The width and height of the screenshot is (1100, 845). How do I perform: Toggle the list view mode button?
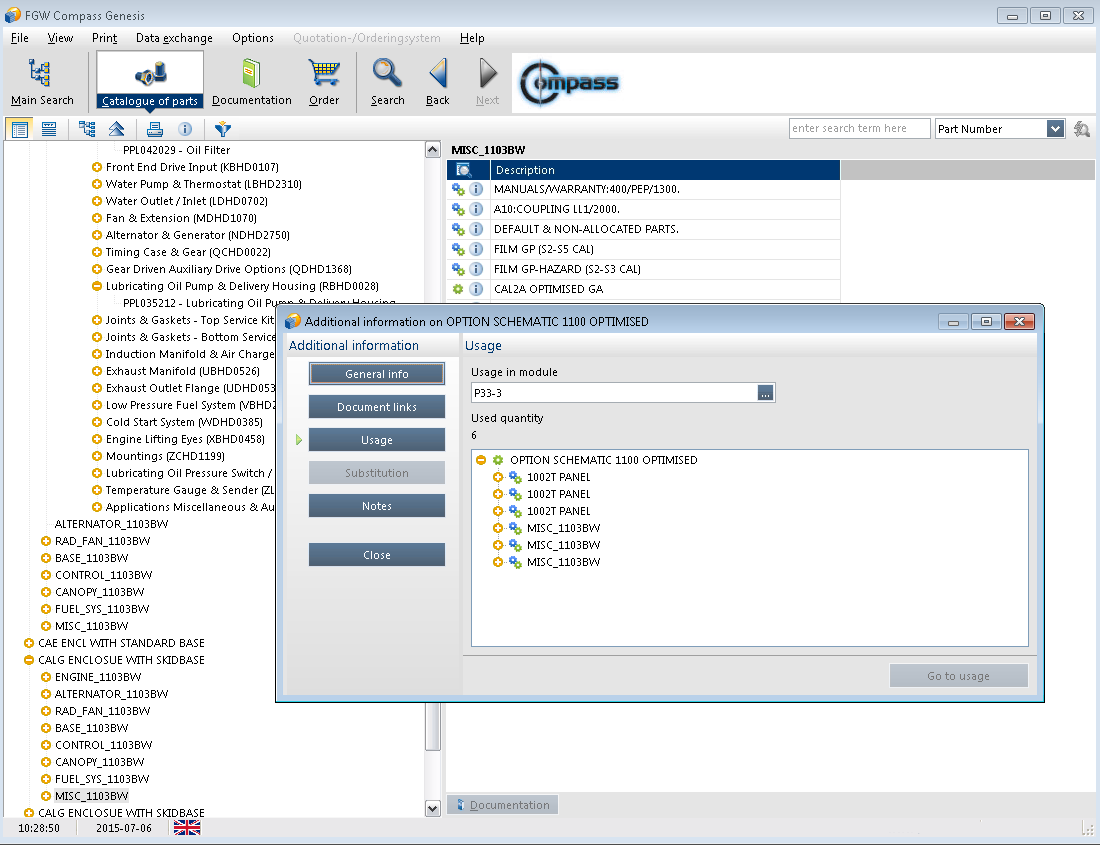[x=48, y=129]
